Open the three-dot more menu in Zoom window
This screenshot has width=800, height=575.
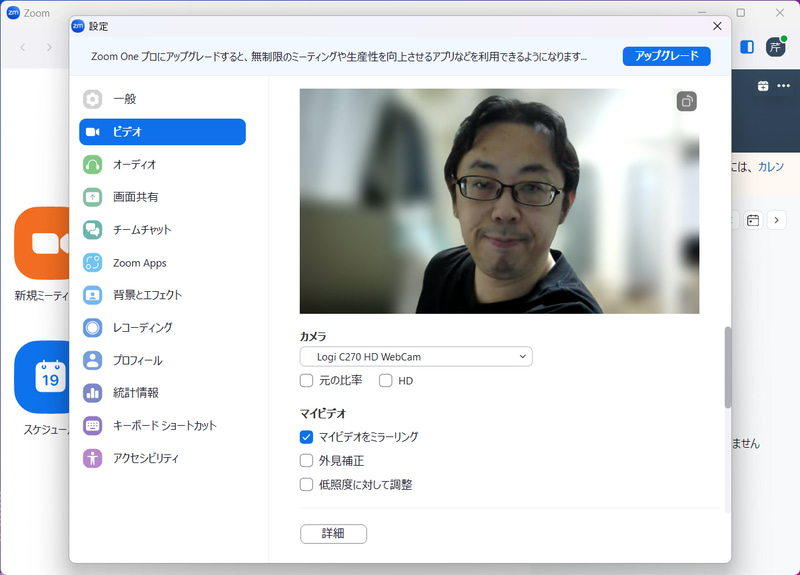tap(784, 86)
